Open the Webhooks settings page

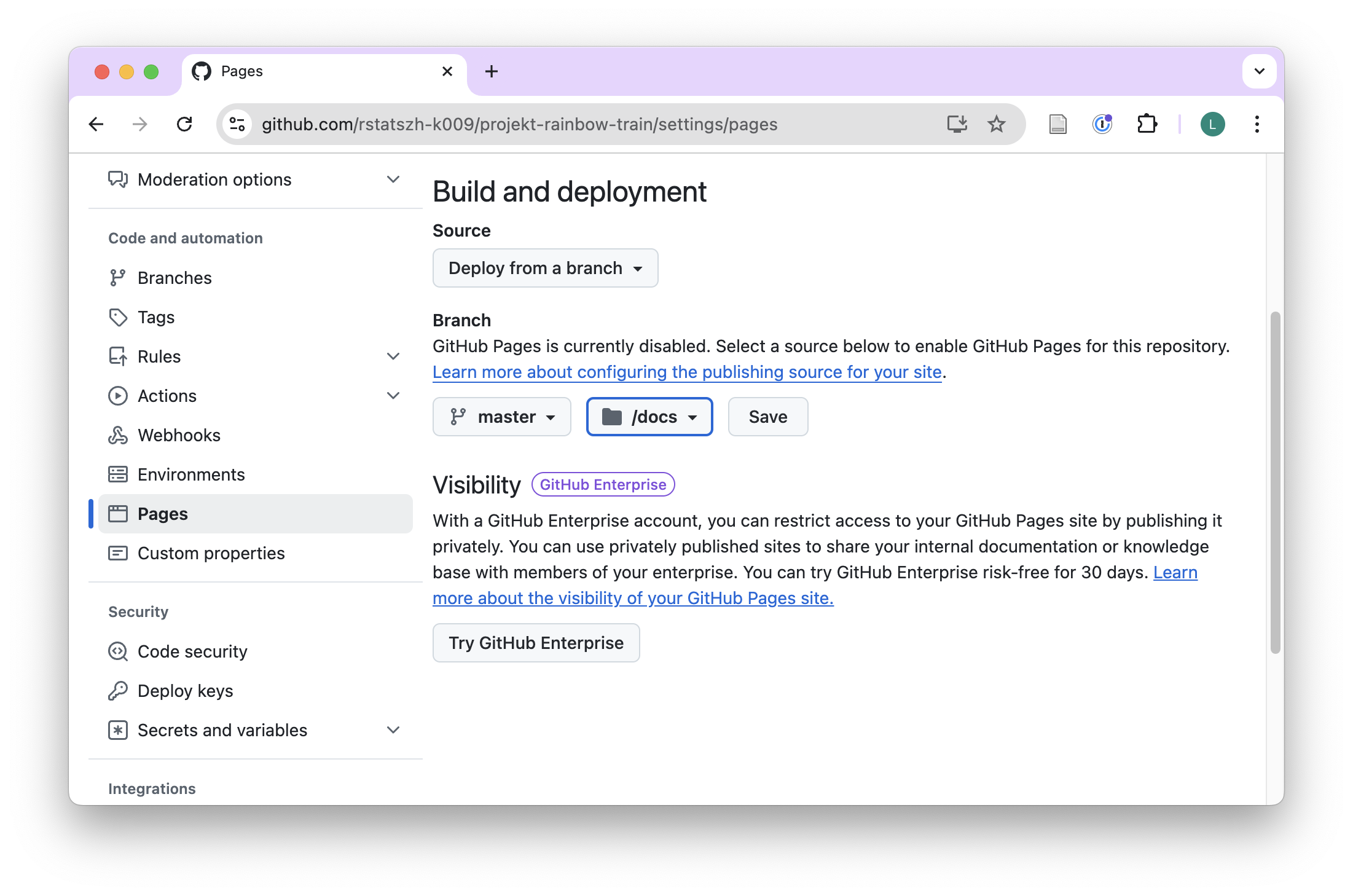coord(256,435)
